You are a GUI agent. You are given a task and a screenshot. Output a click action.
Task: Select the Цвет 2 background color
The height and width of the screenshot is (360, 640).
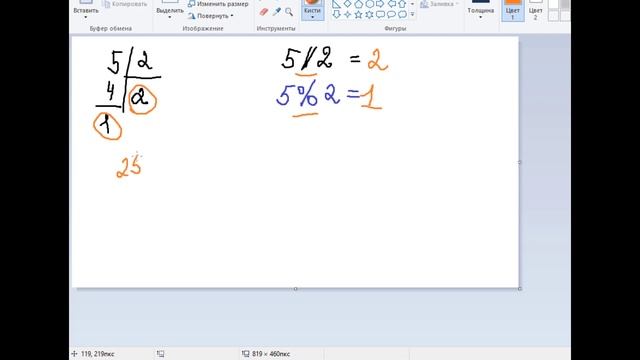click(536, 10)
